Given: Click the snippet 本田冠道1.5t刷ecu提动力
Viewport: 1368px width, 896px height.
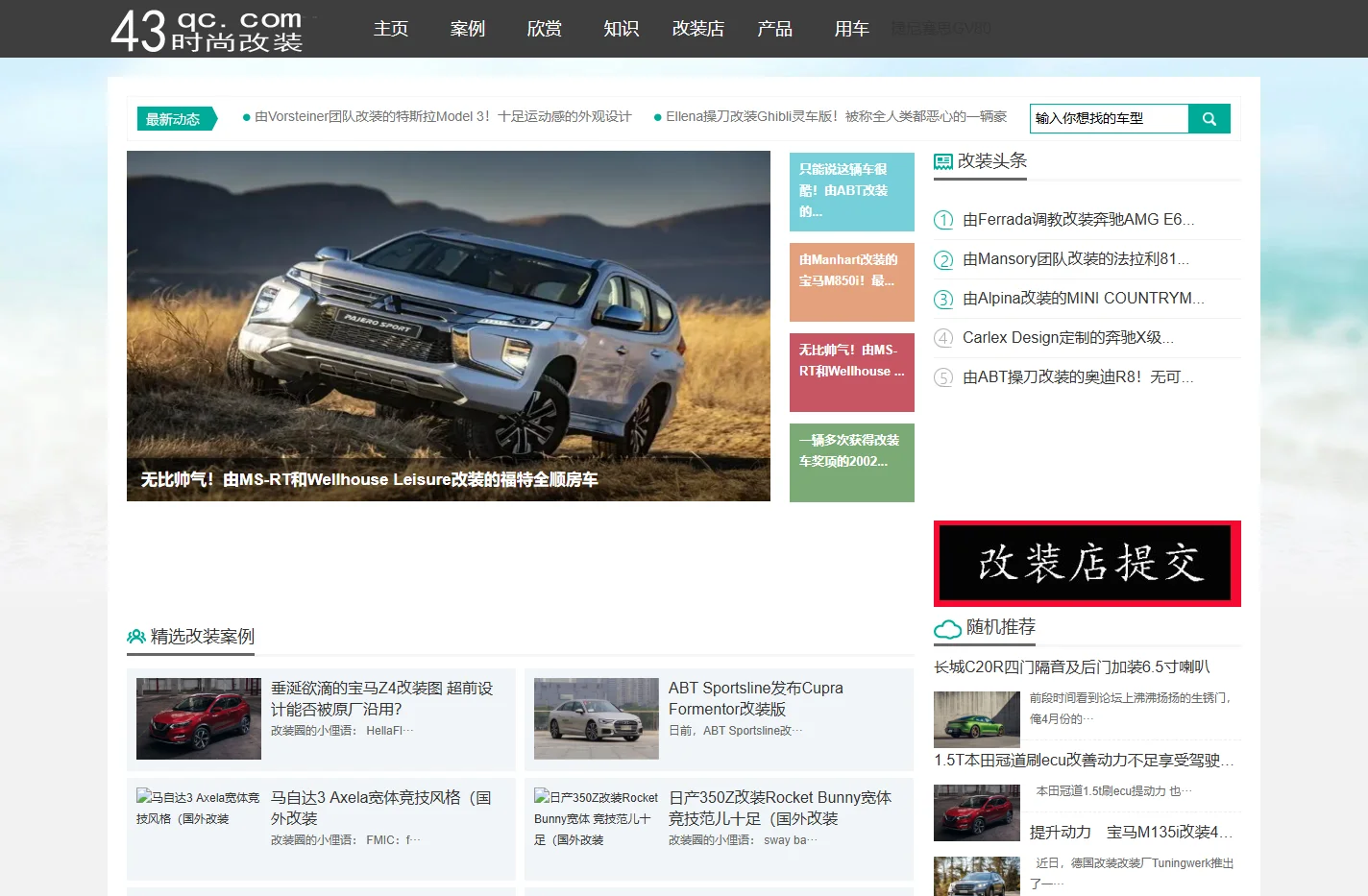Looking at the screenshot, I should point(1113,791).
